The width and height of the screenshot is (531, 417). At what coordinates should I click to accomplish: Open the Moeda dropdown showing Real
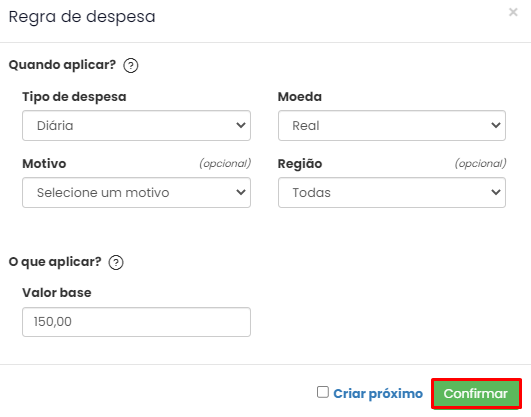coord(392,125)
